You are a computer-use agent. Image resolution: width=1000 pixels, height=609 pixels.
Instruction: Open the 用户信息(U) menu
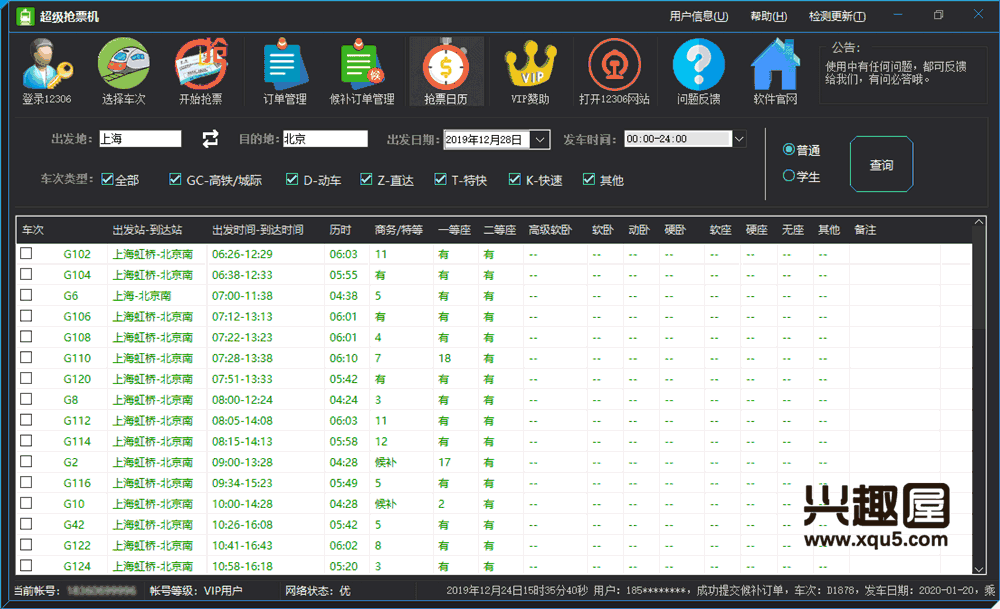(x=698, y=16)
